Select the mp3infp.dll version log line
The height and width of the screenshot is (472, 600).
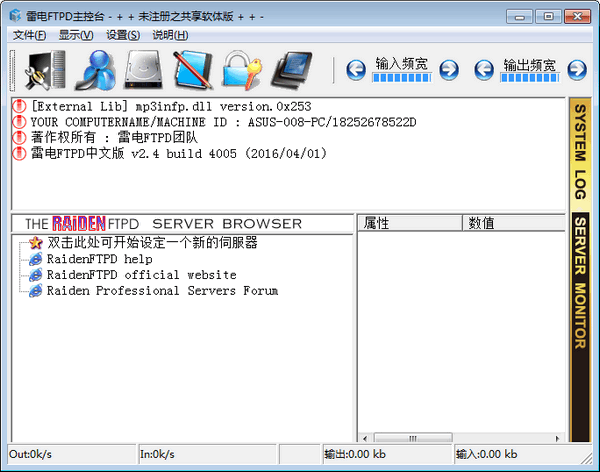click(171, 106)
